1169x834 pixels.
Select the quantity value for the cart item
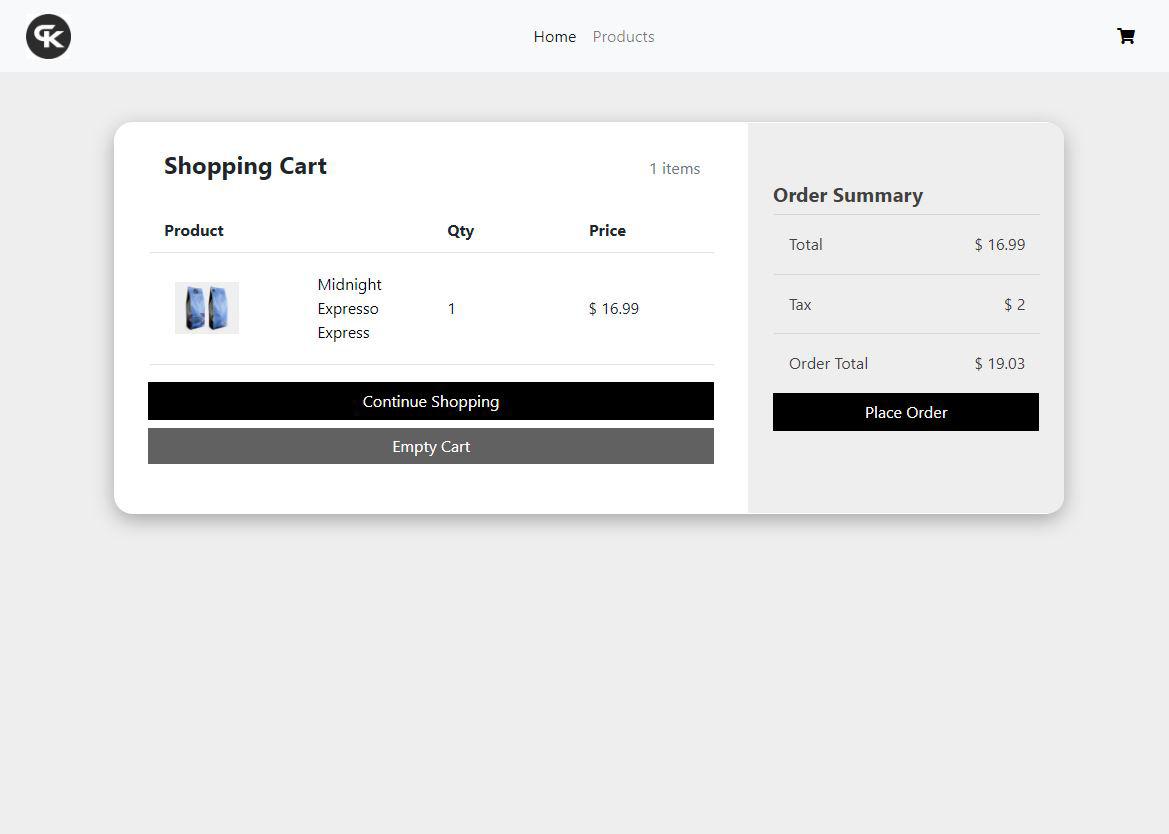(451, 308)
